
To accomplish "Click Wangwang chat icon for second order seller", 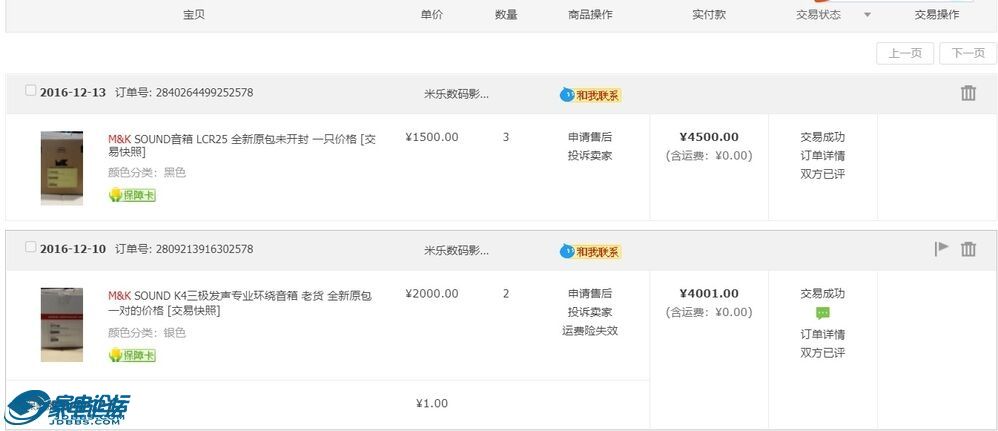I will (x=590, y=252).
